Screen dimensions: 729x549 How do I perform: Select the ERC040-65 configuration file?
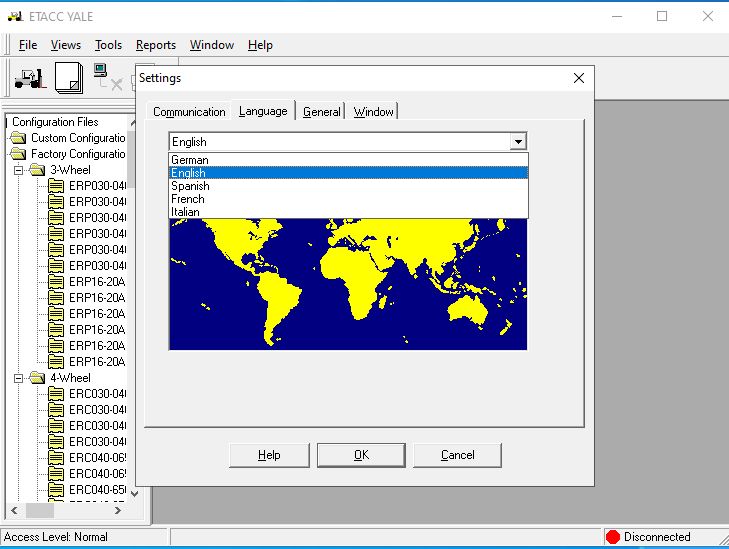pyautogui.click(x=97, y=489)
